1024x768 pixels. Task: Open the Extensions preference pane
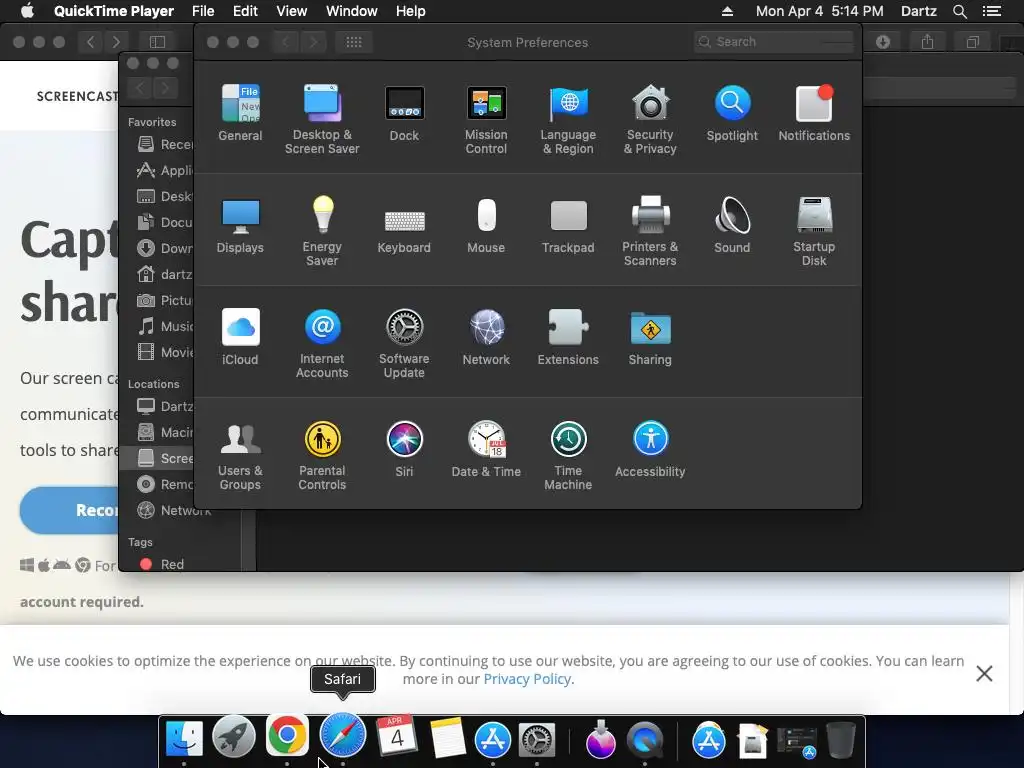[x=568, y=336]
